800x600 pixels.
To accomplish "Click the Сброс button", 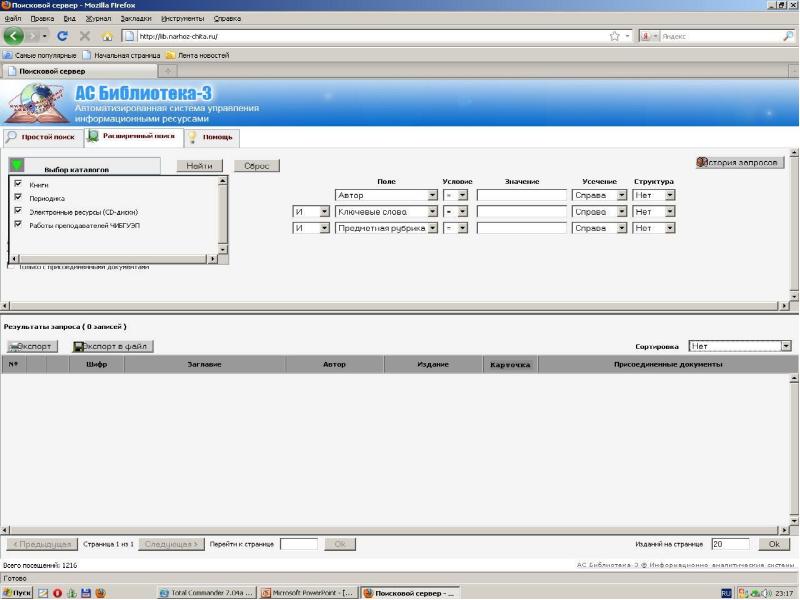I will (256, 166).
